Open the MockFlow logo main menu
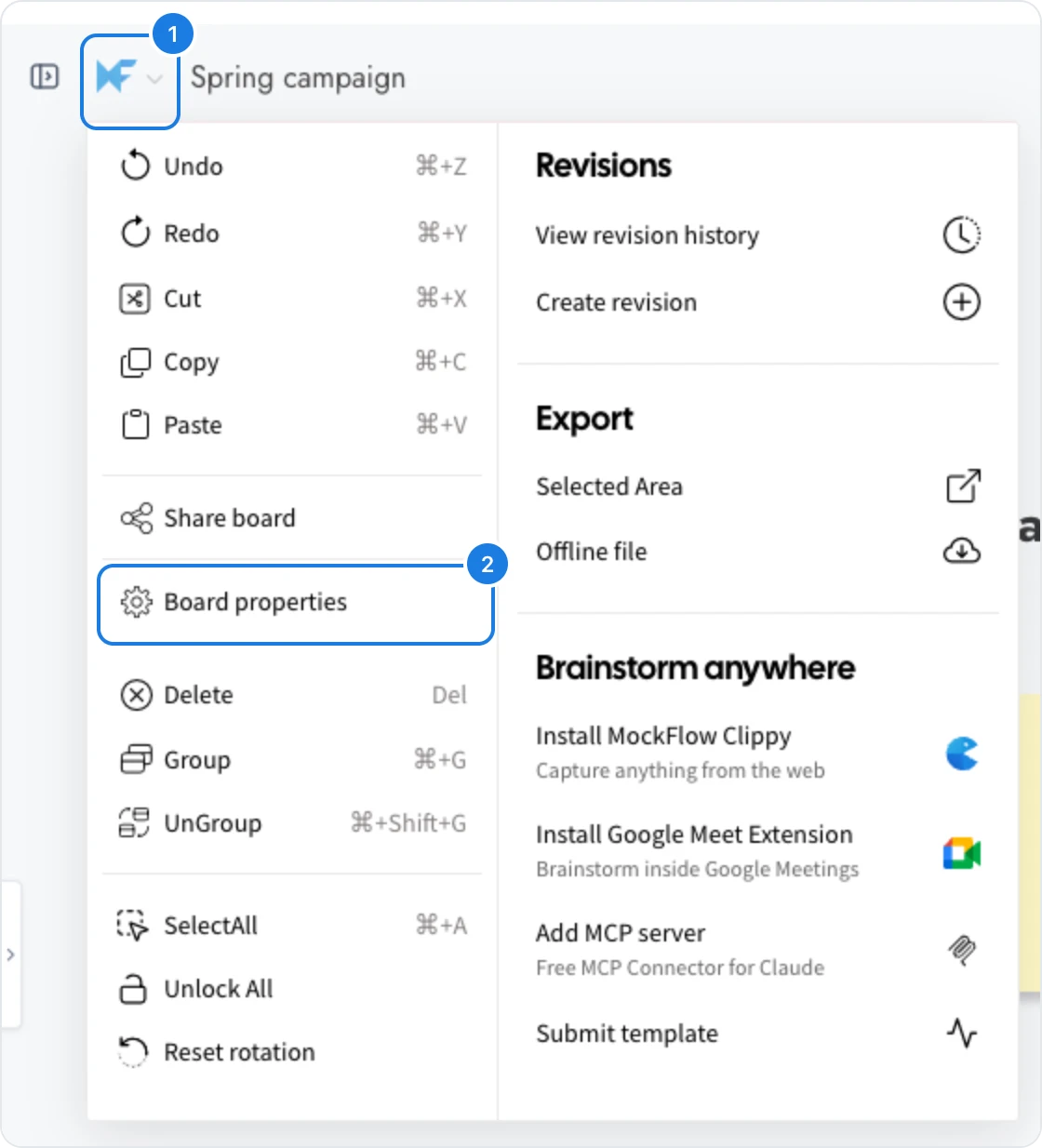This screenshot has width=1042, height=1148. [x=129, y=78]
